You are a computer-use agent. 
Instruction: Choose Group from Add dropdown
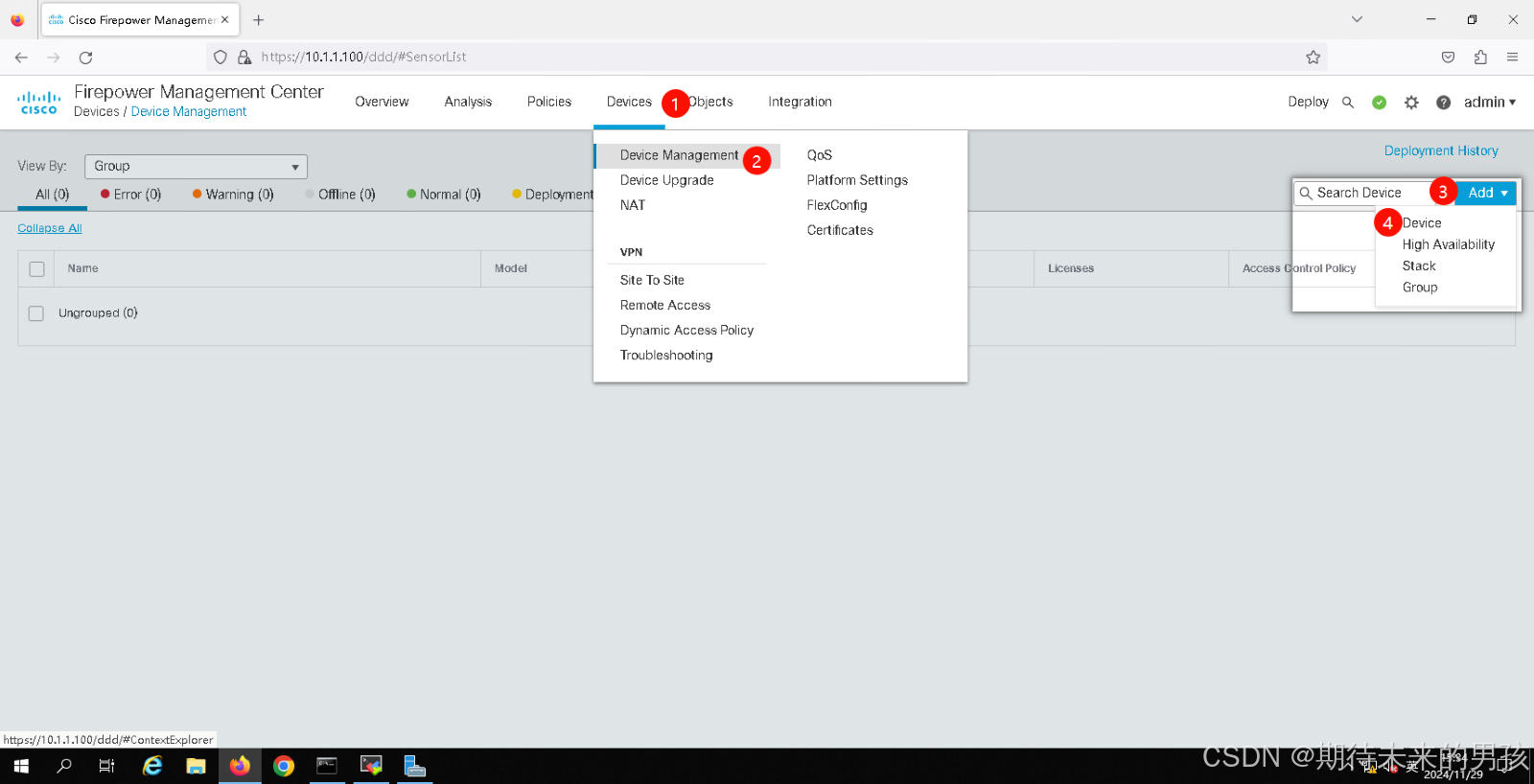[x=1420, y=288]
